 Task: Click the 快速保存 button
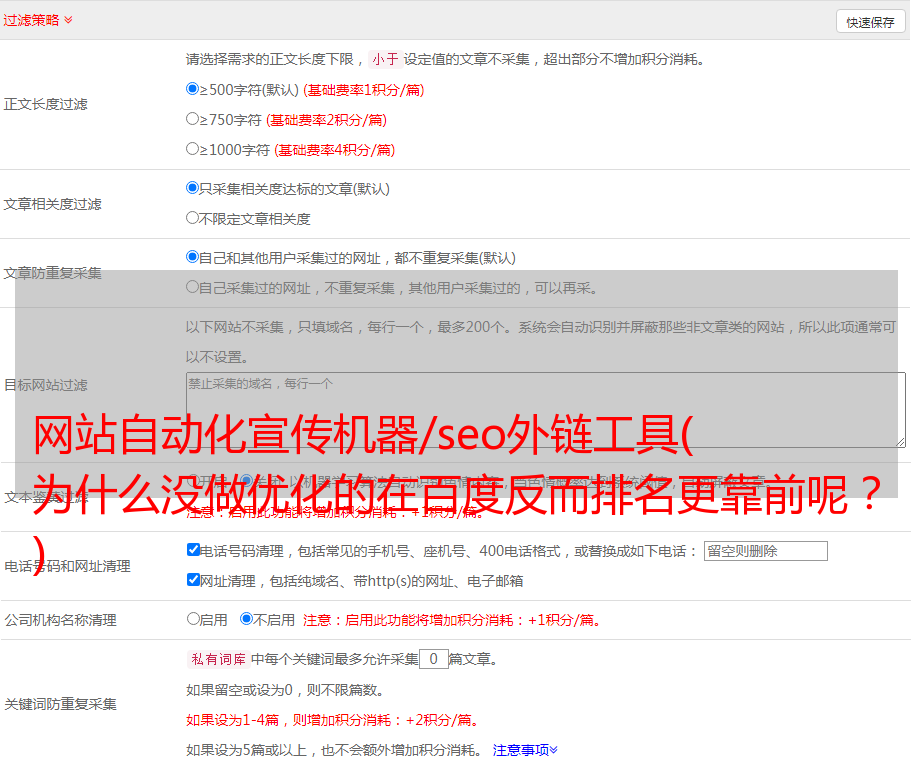point(870,22)
